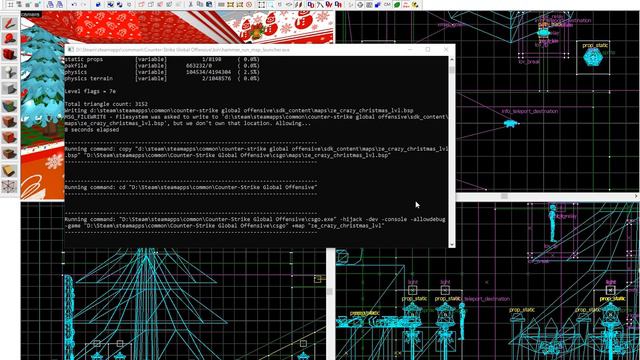This screenshot has width=640, height=360.
Task: Close the hammer_run_map_launcher console window
Action: 446,49
